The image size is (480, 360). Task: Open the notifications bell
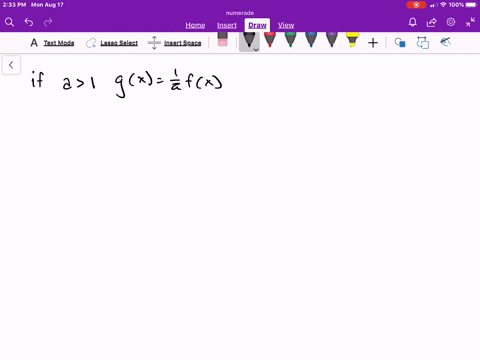pyautogui.click(x=413, y=22)
